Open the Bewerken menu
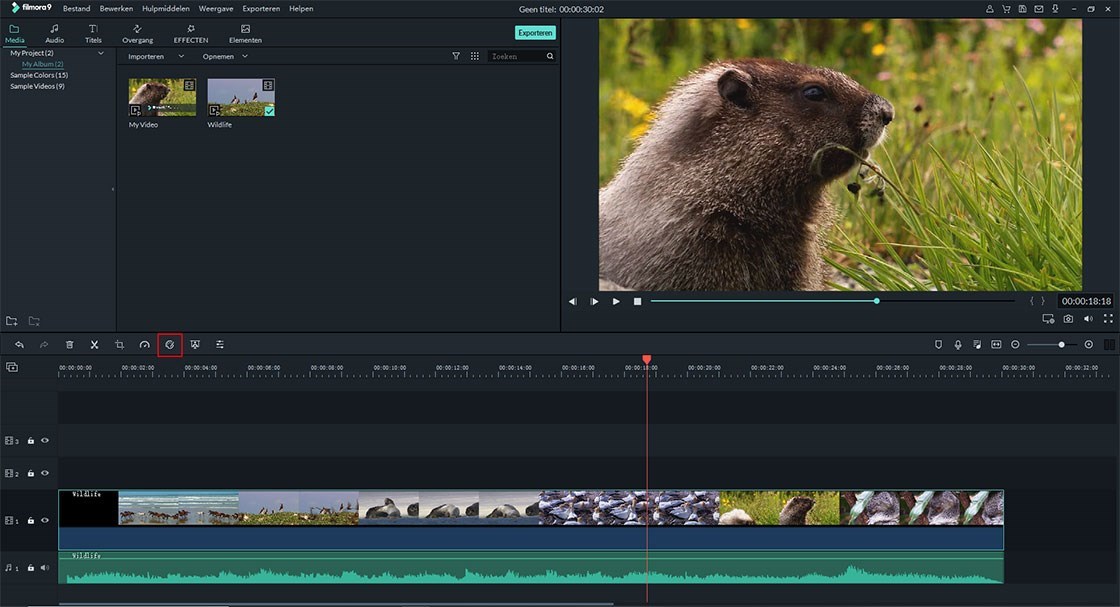The image size is (1120, 607). tap(116, 9)
